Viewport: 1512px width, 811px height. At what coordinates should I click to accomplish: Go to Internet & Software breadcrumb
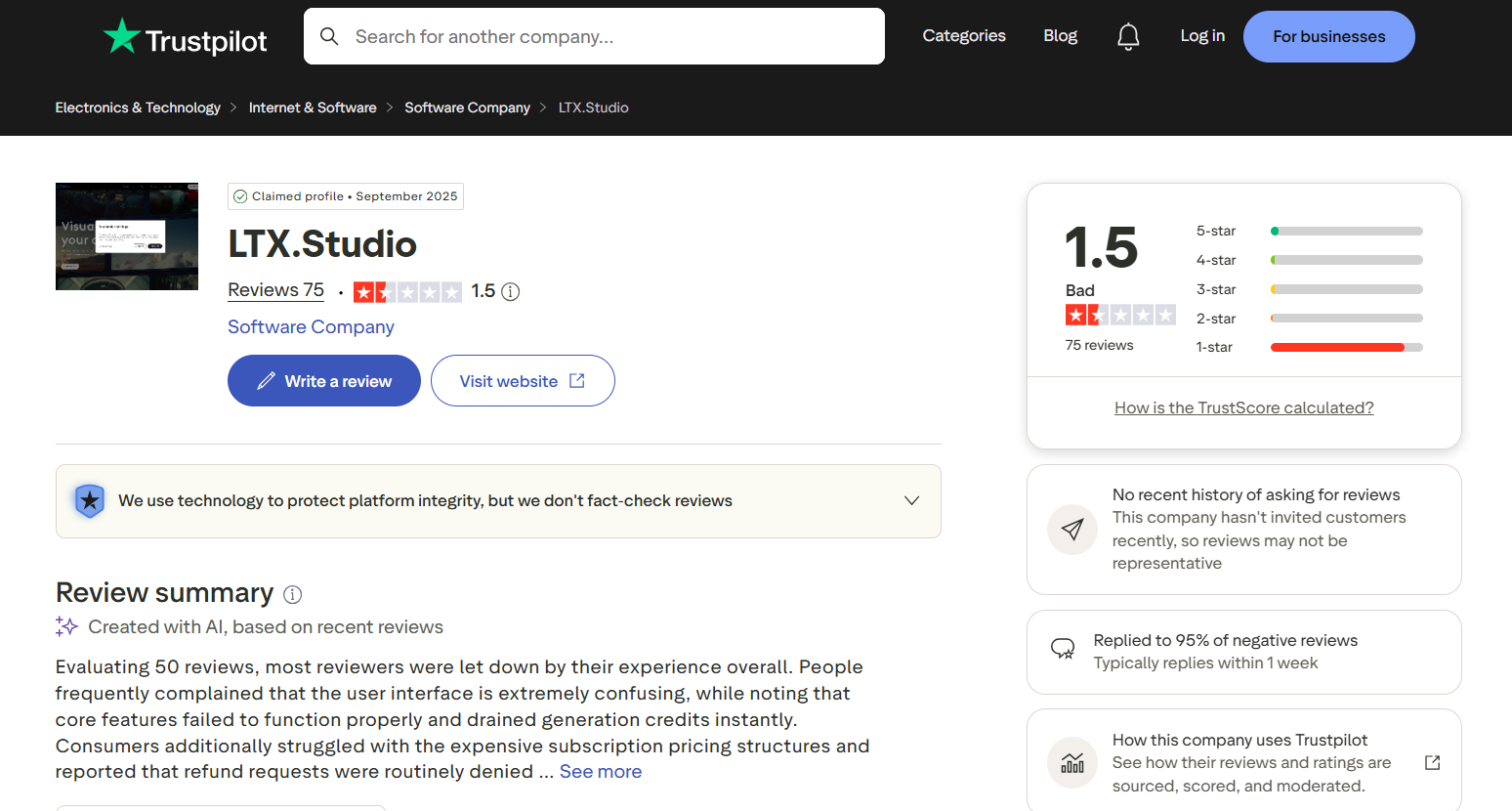313,107
